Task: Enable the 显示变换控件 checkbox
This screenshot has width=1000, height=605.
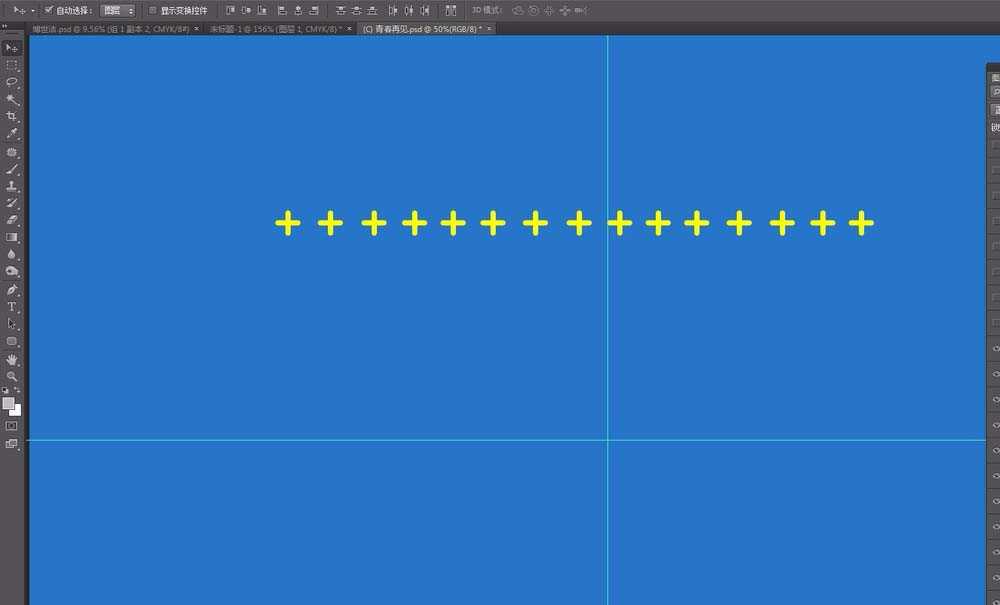Action: point(153,10)
